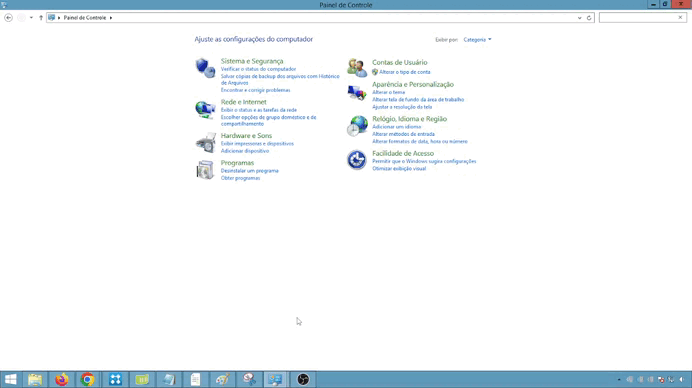Image resolution: width=692 pixels, height=388 pixels.
Task: Click the Facilidade de Acesso icon
Action: (x=357, y=160)
